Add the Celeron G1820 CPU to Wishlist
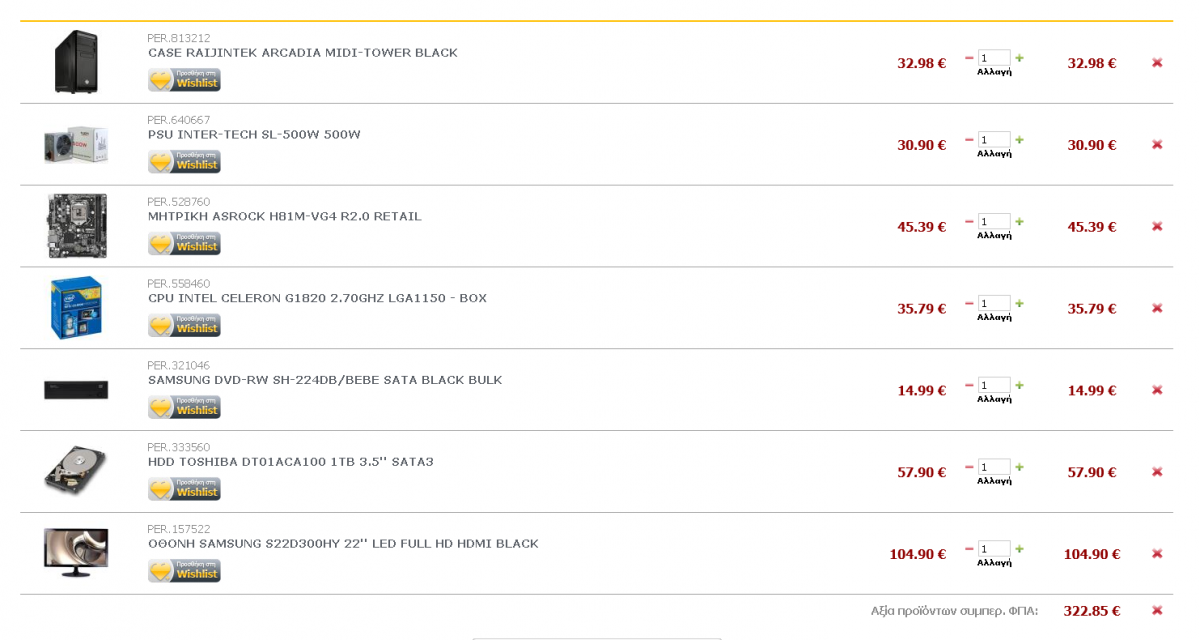The height and width of the screenshot is (640, 1200). pyautogui.click(x=184, y=325)
